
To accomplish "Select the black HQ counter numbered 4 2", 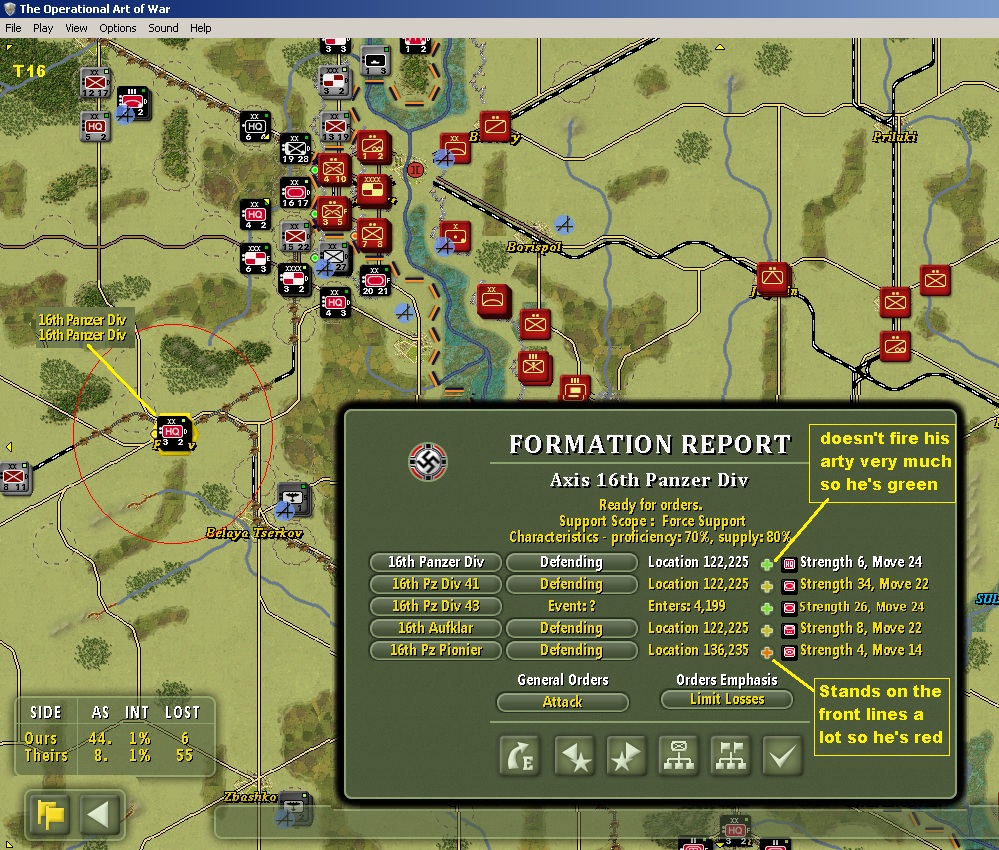I will coord(255,215).
